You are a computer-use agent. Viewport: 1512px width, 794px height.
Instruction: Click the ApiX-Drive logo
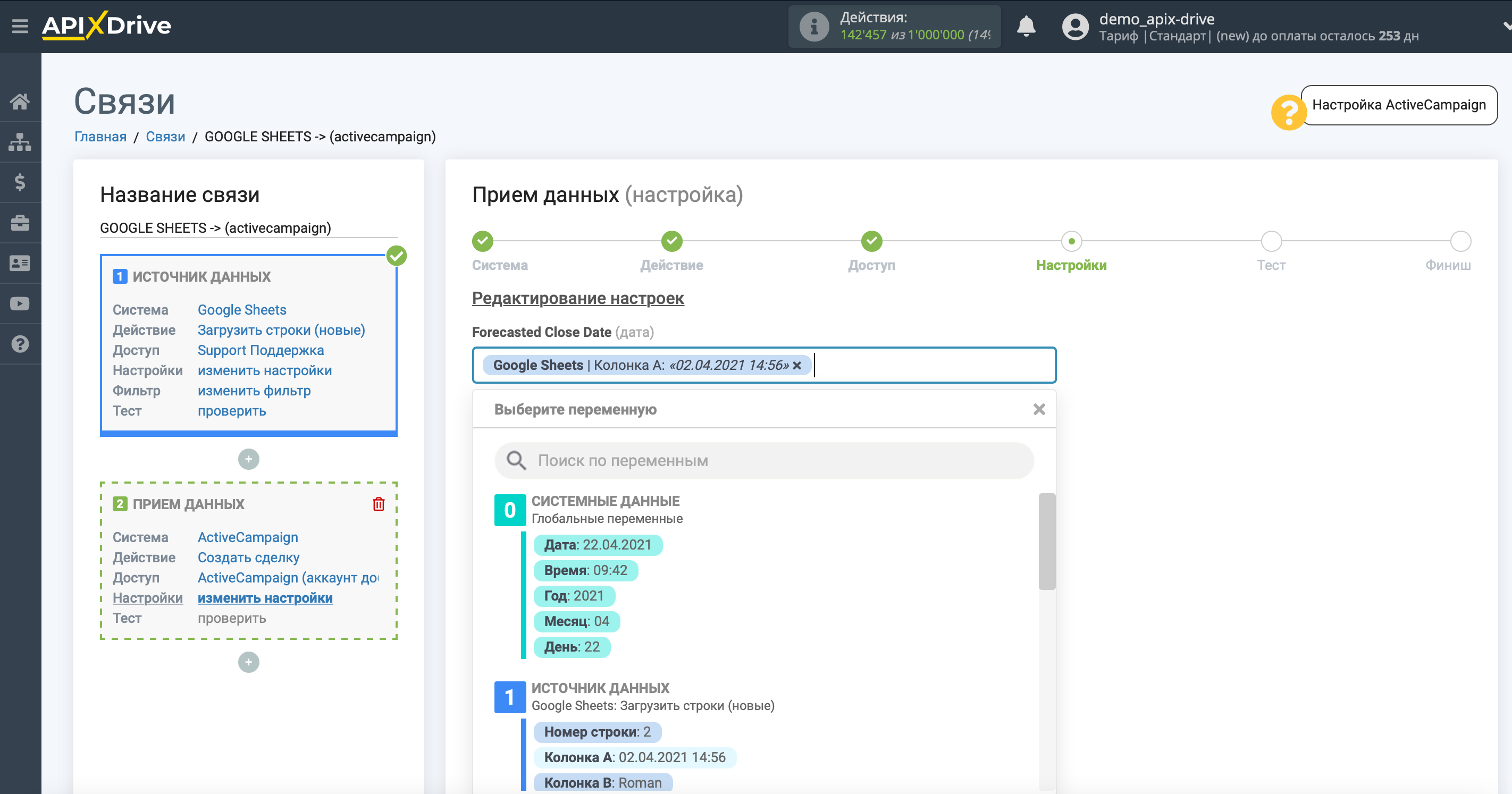pos(106,26)
